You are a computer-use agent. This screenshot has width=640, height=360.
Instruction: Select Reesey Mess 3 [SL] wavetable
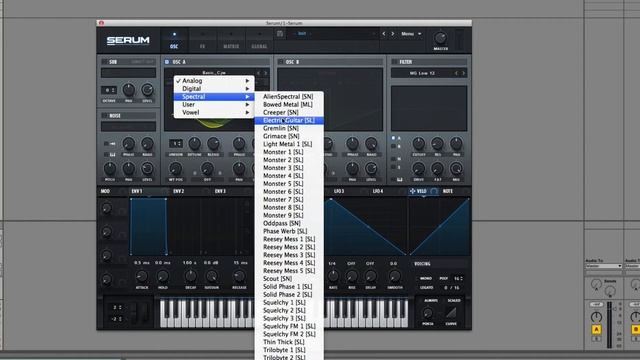(289, 255)
